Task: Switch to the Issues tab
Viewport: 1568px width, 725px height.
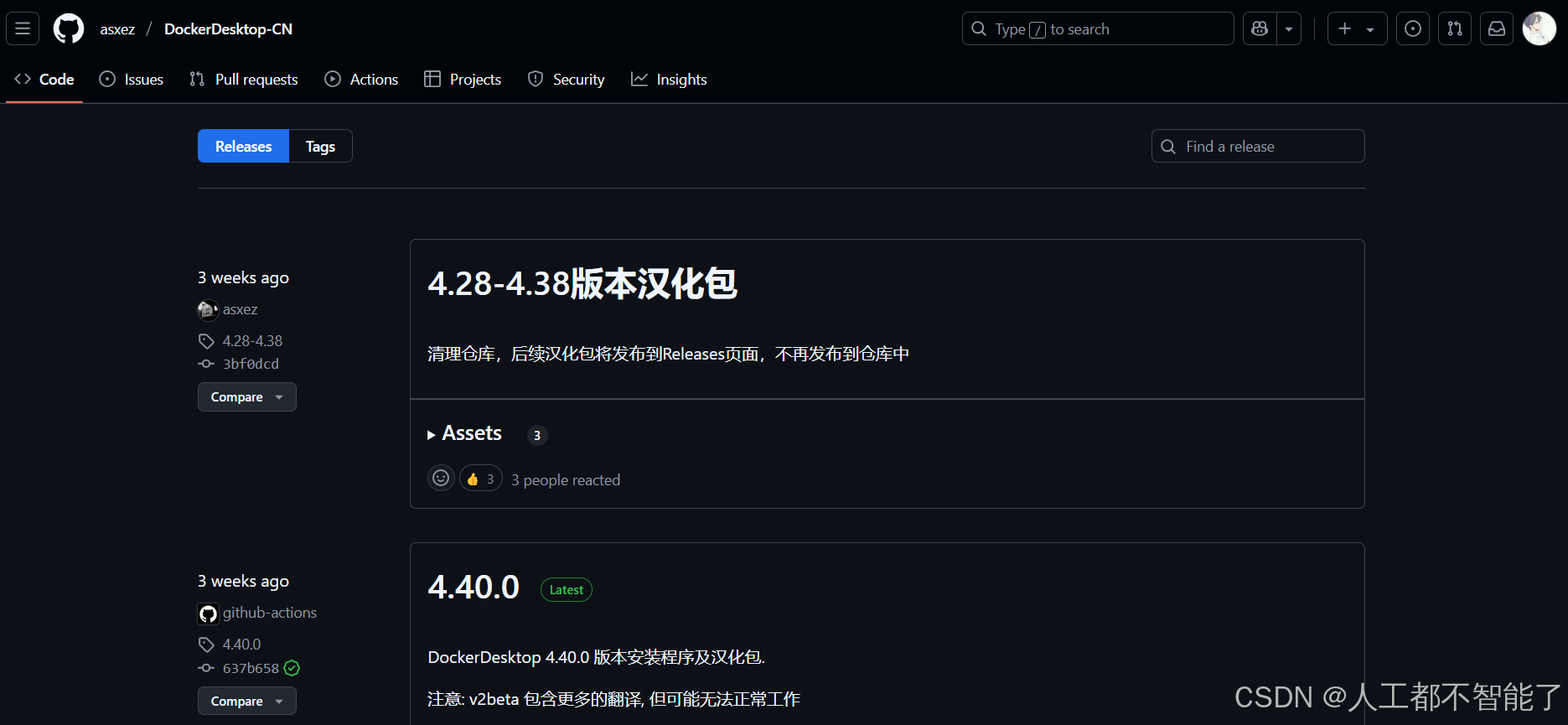Action: pyautogui.click(x=132, y=79)
